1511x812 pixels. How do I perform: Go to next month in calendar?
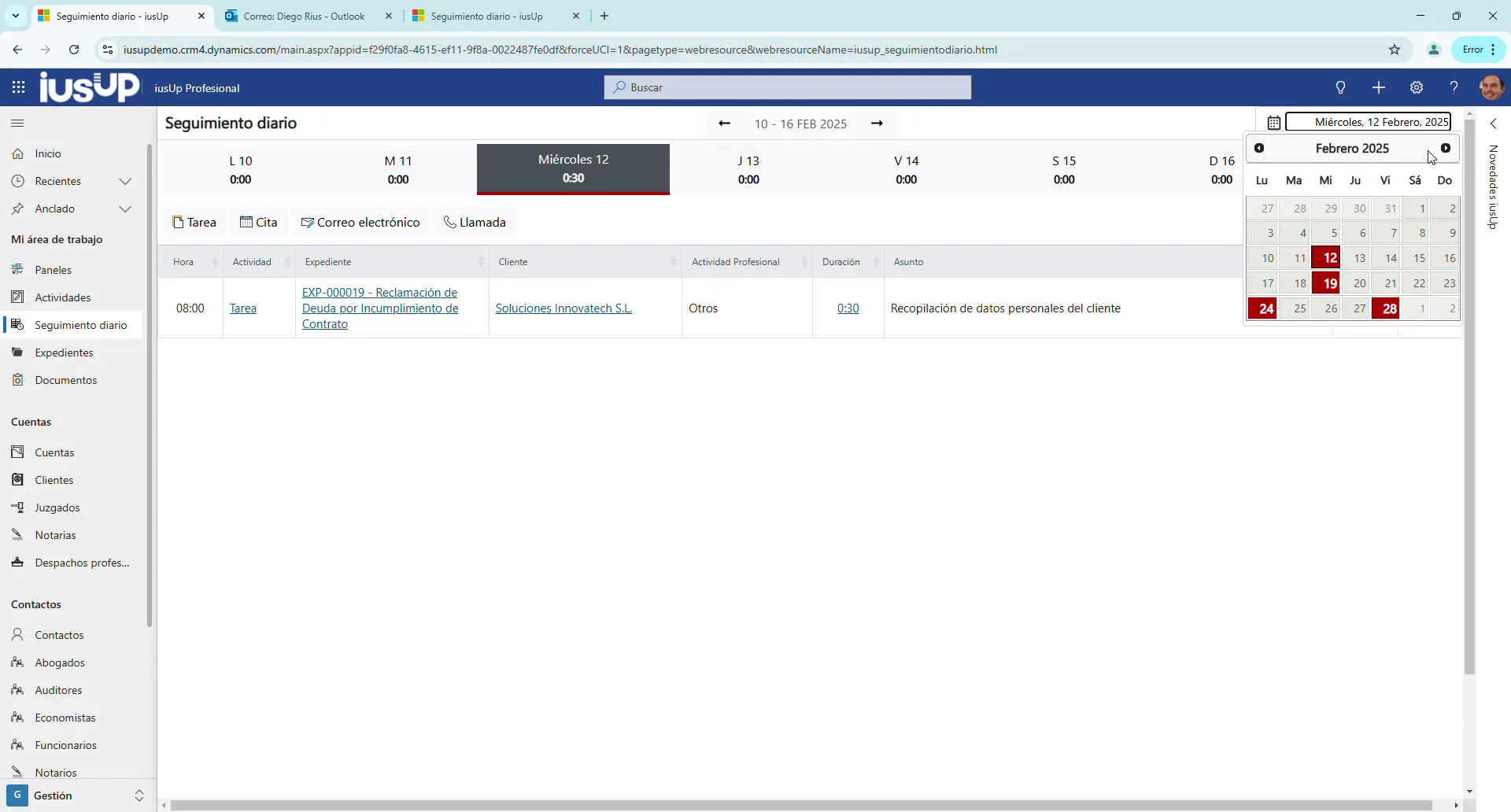coord(1446,148)
